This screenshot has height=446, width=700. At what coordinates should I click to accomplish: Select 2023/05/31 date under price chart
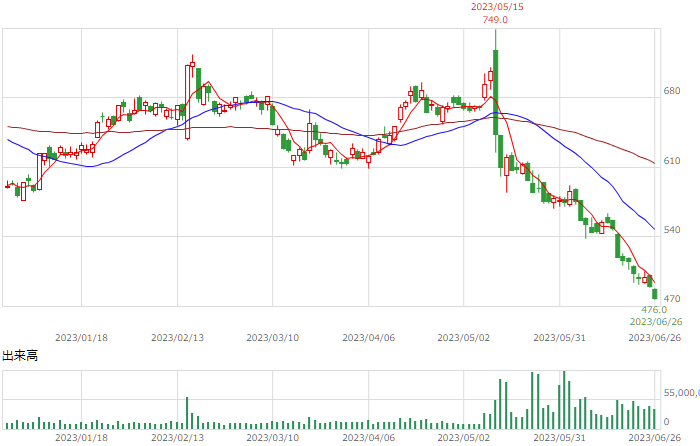pos(559,338)
